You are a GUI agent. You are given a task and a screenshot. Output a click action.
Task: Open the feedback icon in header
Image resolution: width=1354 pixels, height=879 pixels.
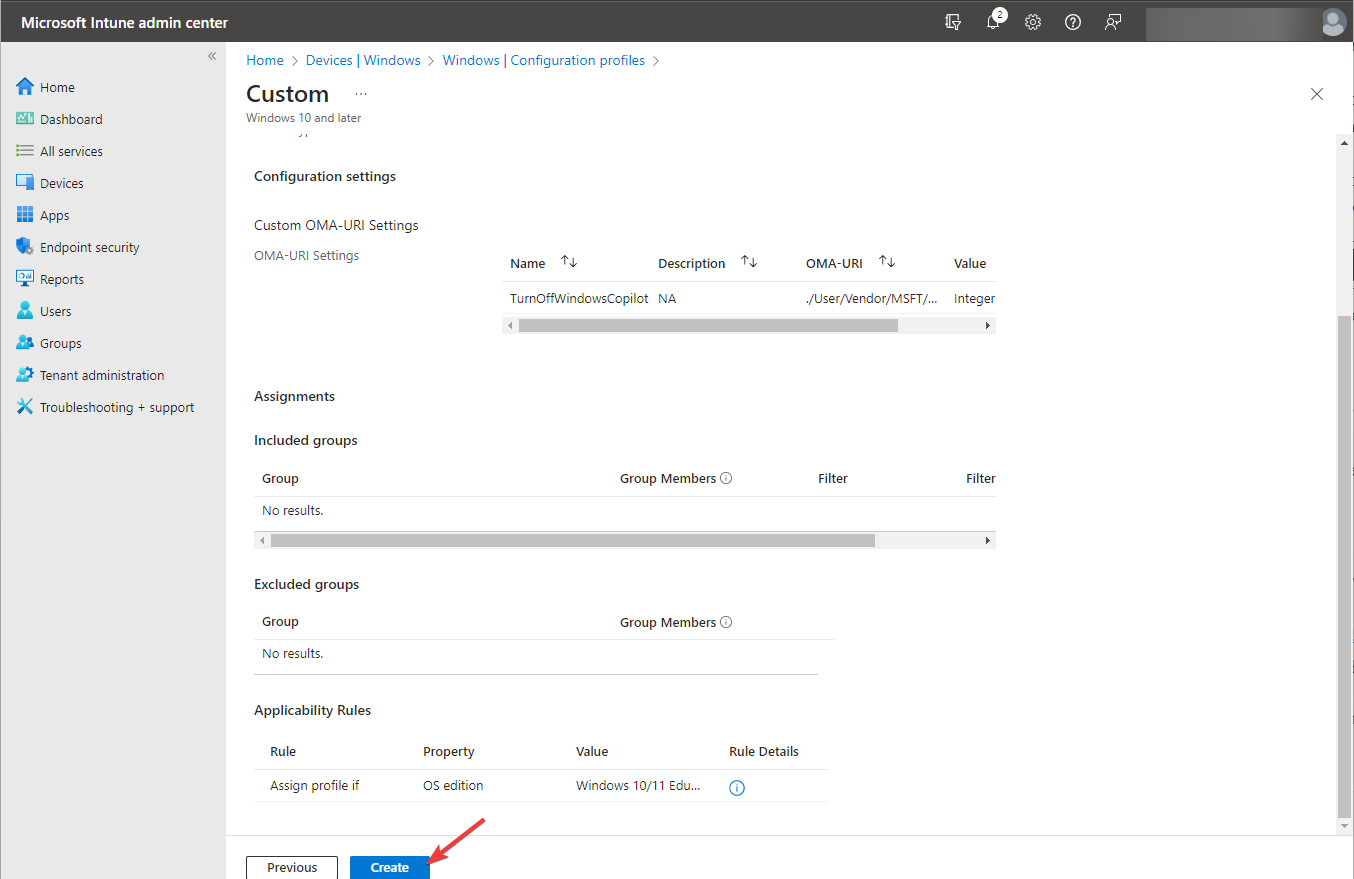1113,22
